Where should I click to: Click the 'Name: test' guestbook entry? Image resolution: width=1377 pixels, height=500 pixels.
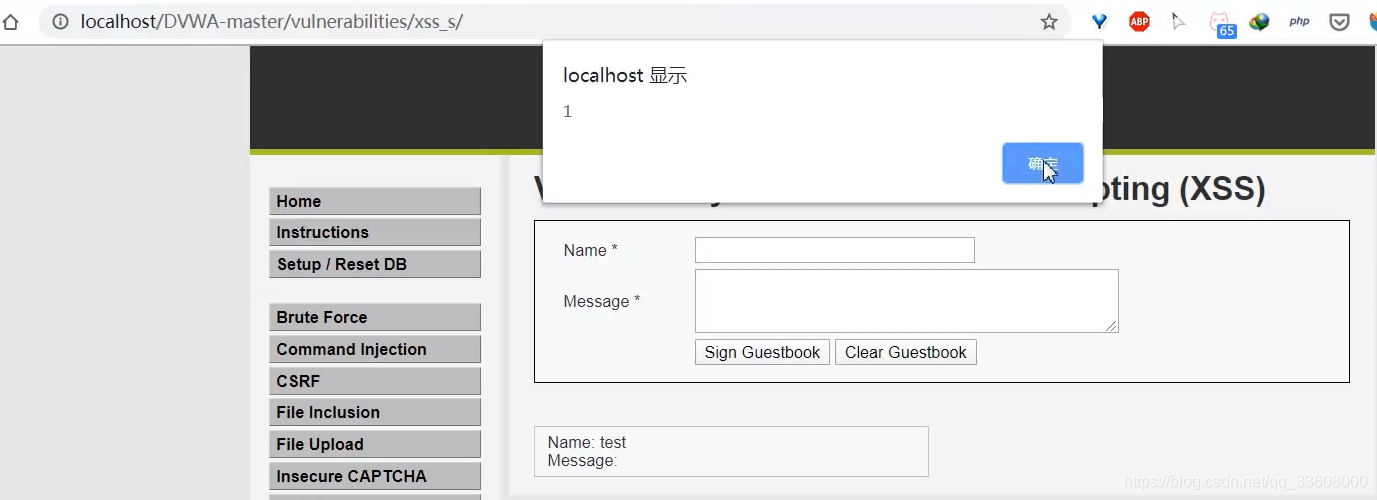click(x=587, y=442)
